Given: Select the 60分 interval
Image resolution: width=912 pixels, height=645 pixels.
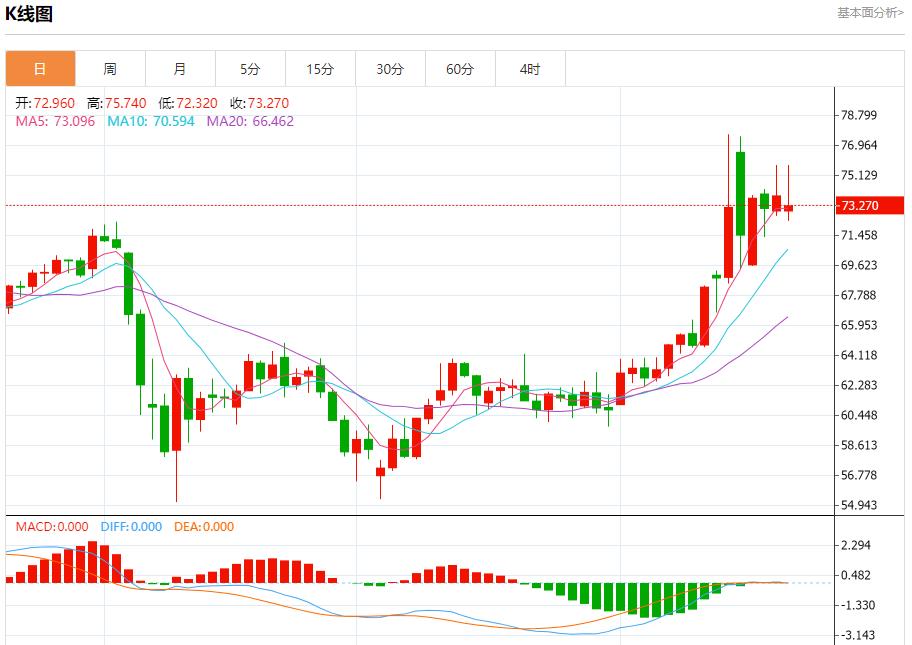Looking at the screenshot, I should (460, 68).
